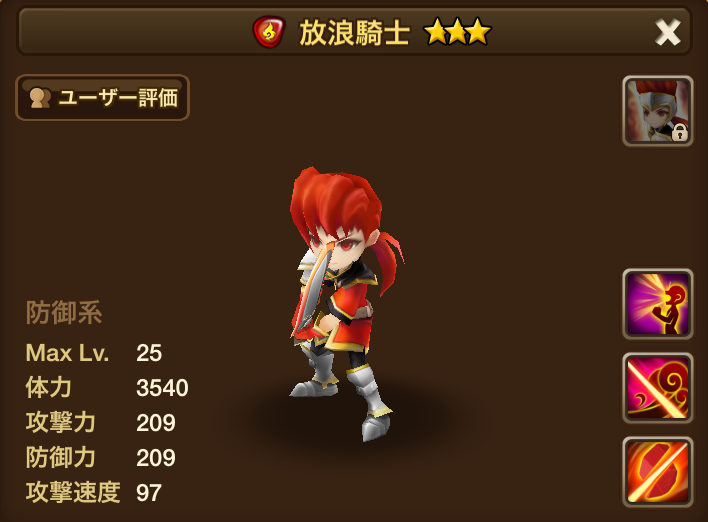The image size is (708, 522).
Task: Click the Max Lv. stat label
Action: tap(67, 353)
